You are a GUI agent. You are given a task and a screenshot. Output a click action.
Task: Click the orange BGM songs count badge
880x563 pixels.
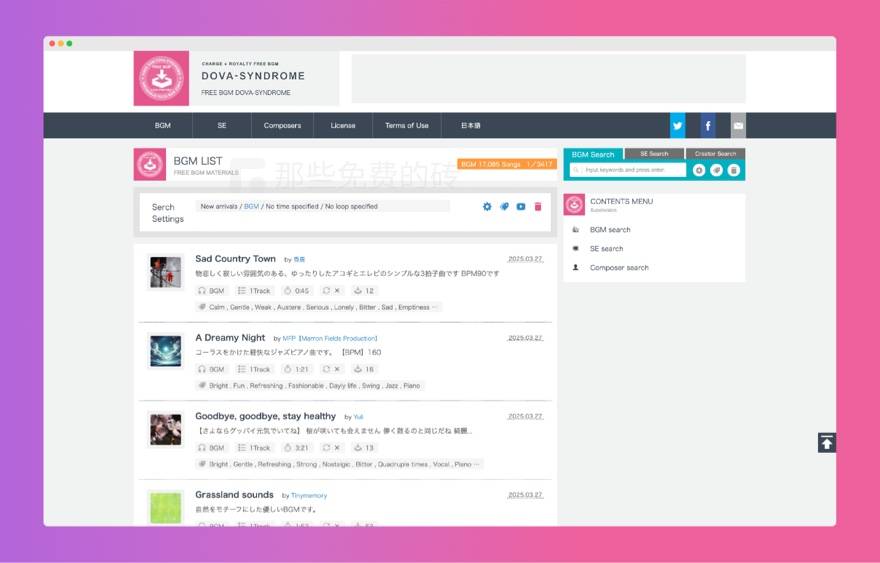point(507,164)
